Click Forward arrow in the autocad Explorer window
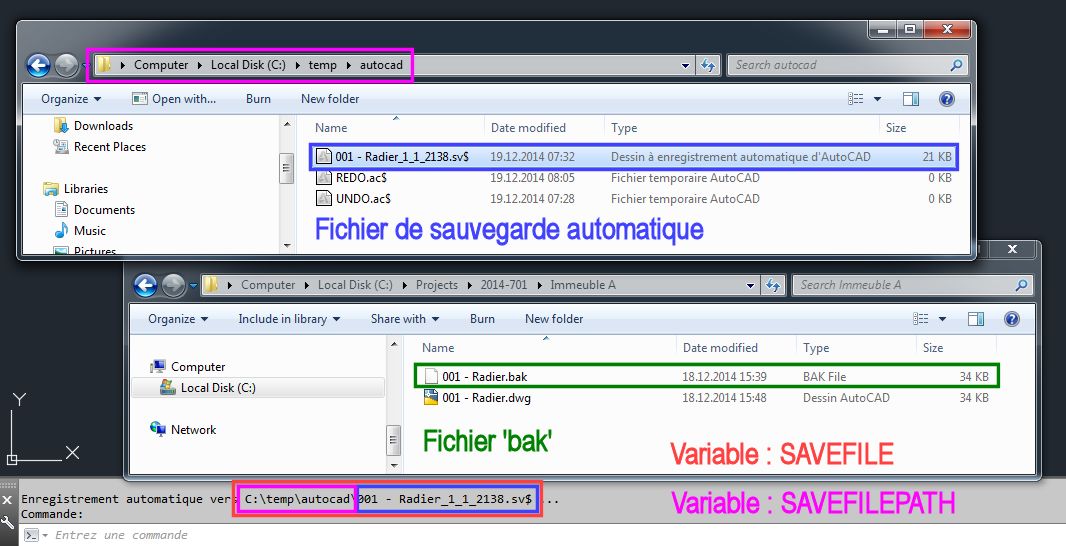This screenshot has height=546, width=1066. click(x=66, y=65)
